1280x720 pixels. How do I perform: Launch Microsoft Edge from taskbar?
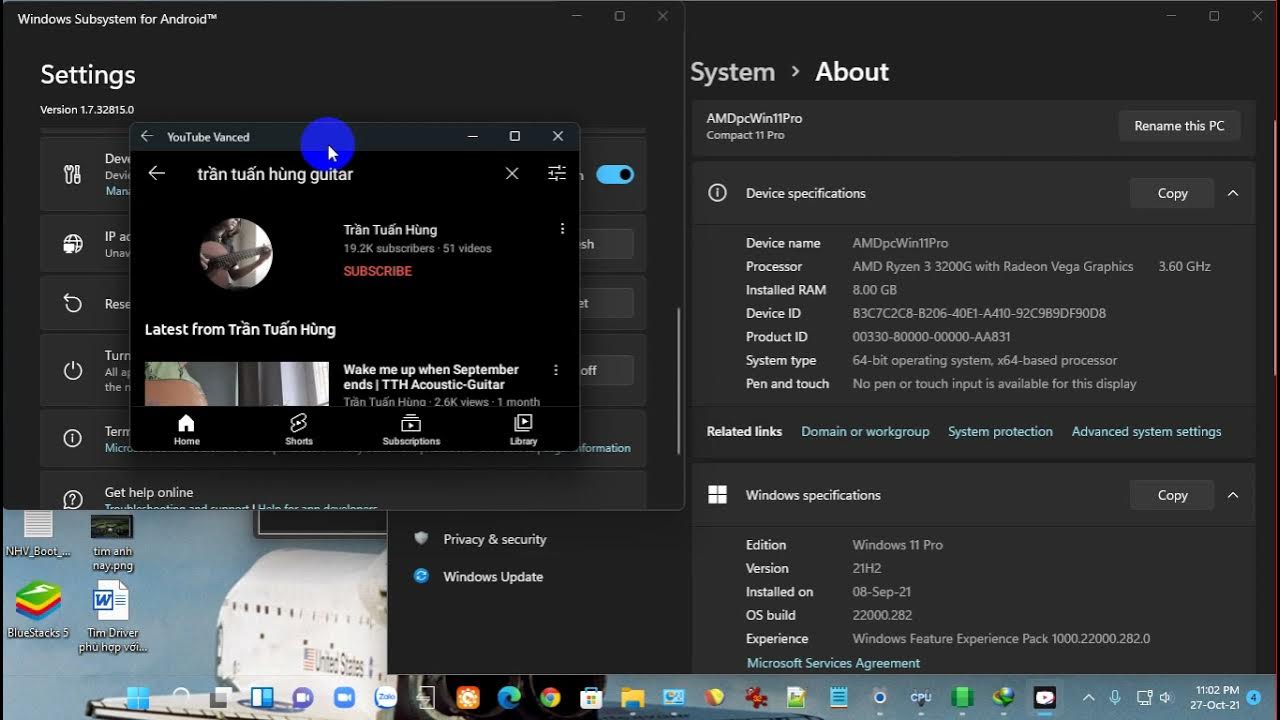[x=509, y=697]
